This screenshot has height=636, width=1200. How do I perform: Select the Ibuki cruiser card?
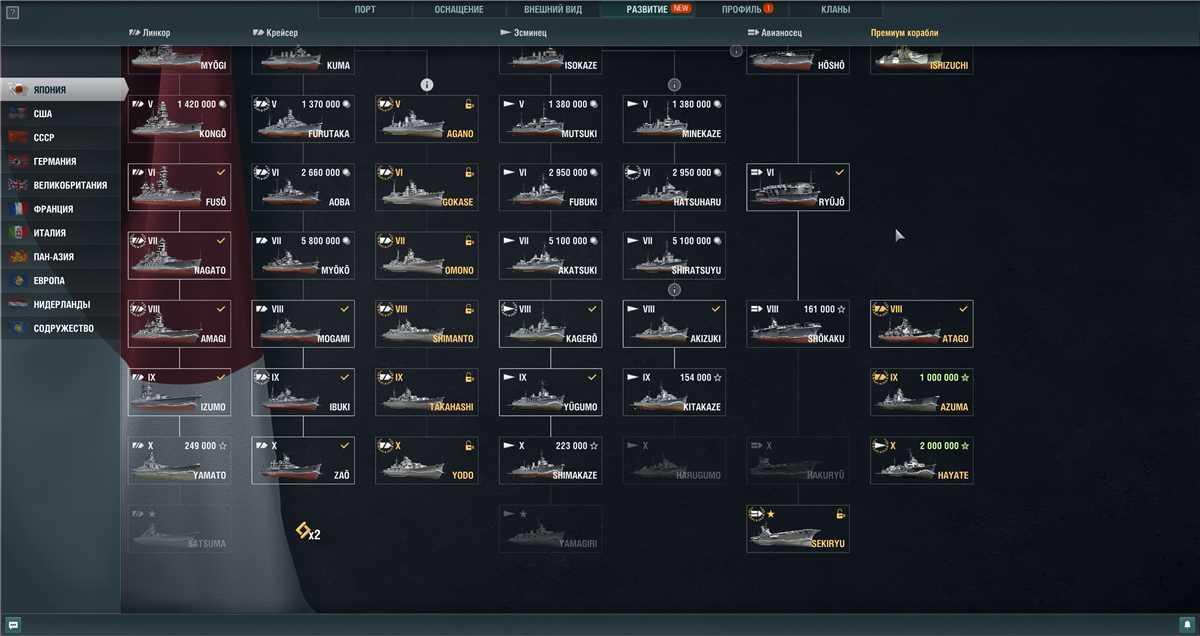click(x=303, y=392)
